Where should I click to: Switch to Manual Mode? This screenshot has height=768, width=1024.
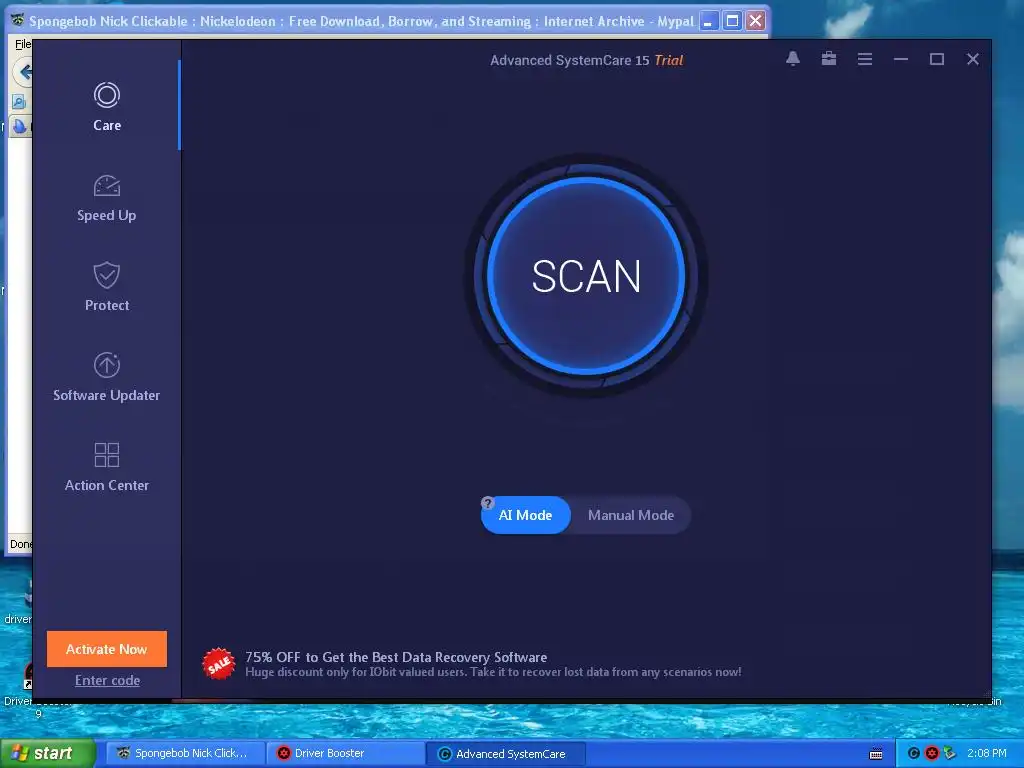click(x=631, y=515)
